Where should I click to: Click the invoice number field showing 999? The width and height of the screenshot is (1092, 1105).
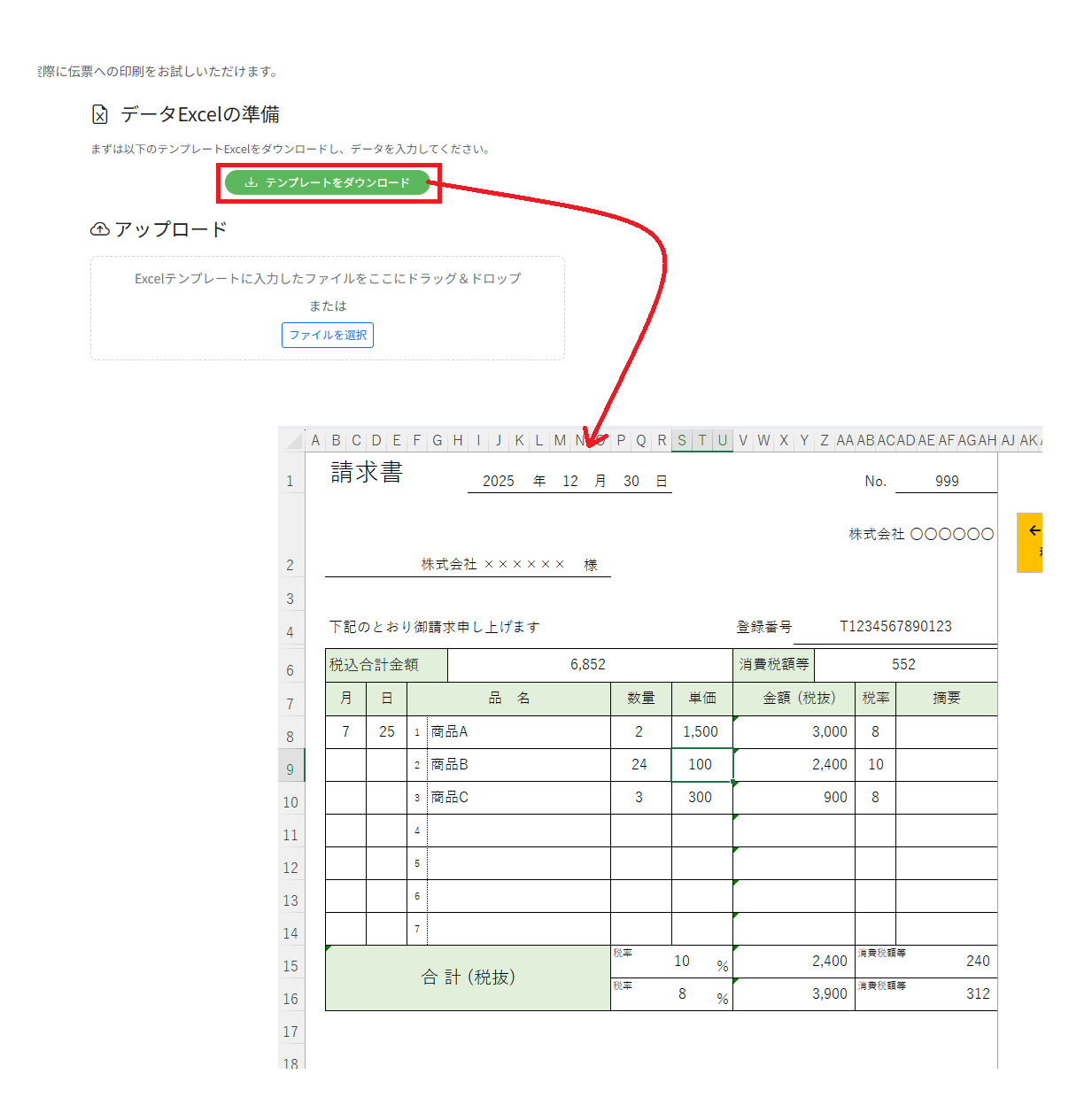tap(946, 481)
